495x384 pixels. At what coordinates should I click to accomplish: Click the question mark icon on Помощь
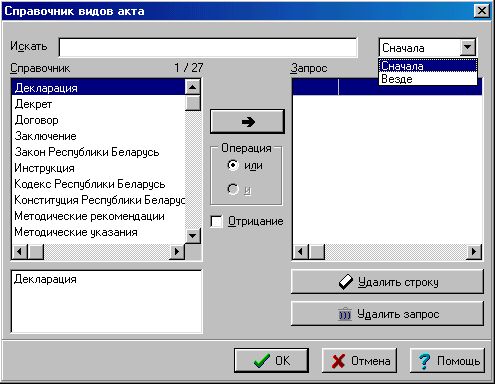point(425,361)
